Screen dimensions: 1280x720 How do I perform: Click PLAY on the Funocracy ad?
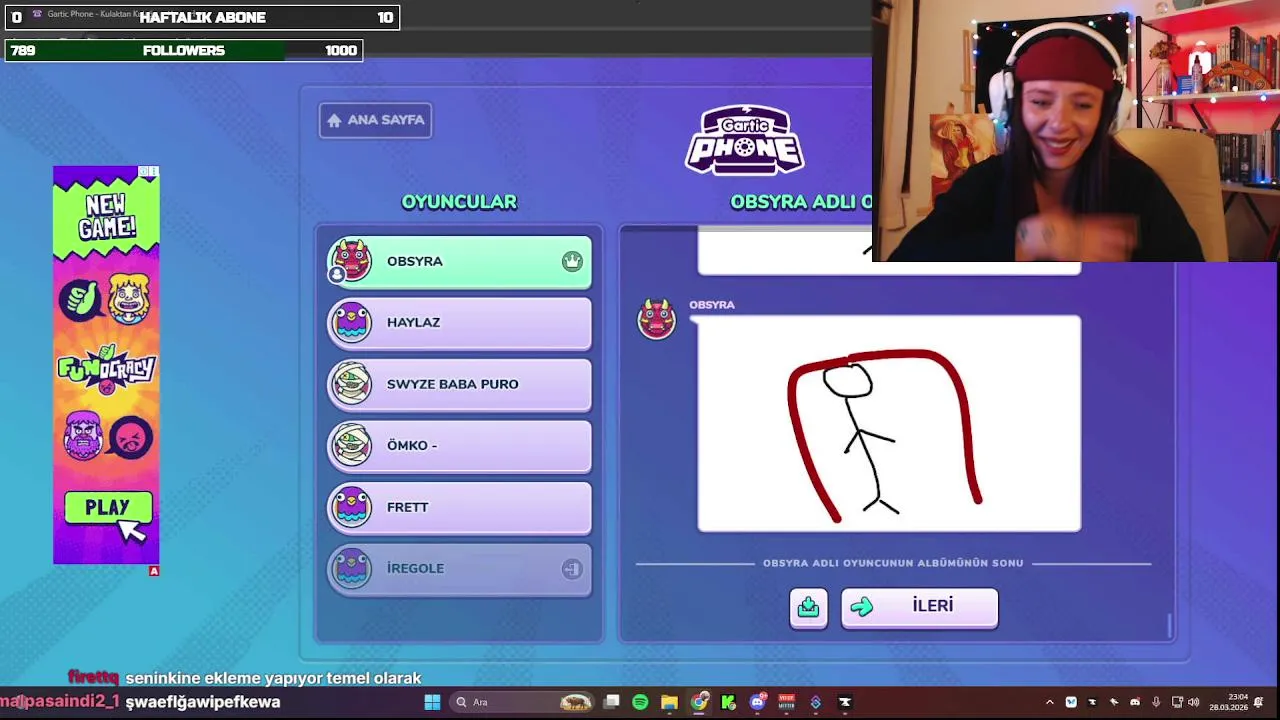[x=108, y=508]
